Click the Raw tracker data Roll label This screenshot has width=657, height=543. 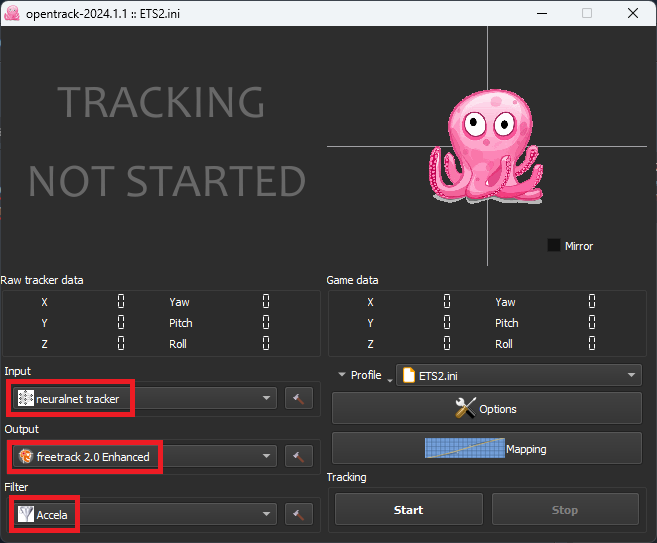point(178,344)
